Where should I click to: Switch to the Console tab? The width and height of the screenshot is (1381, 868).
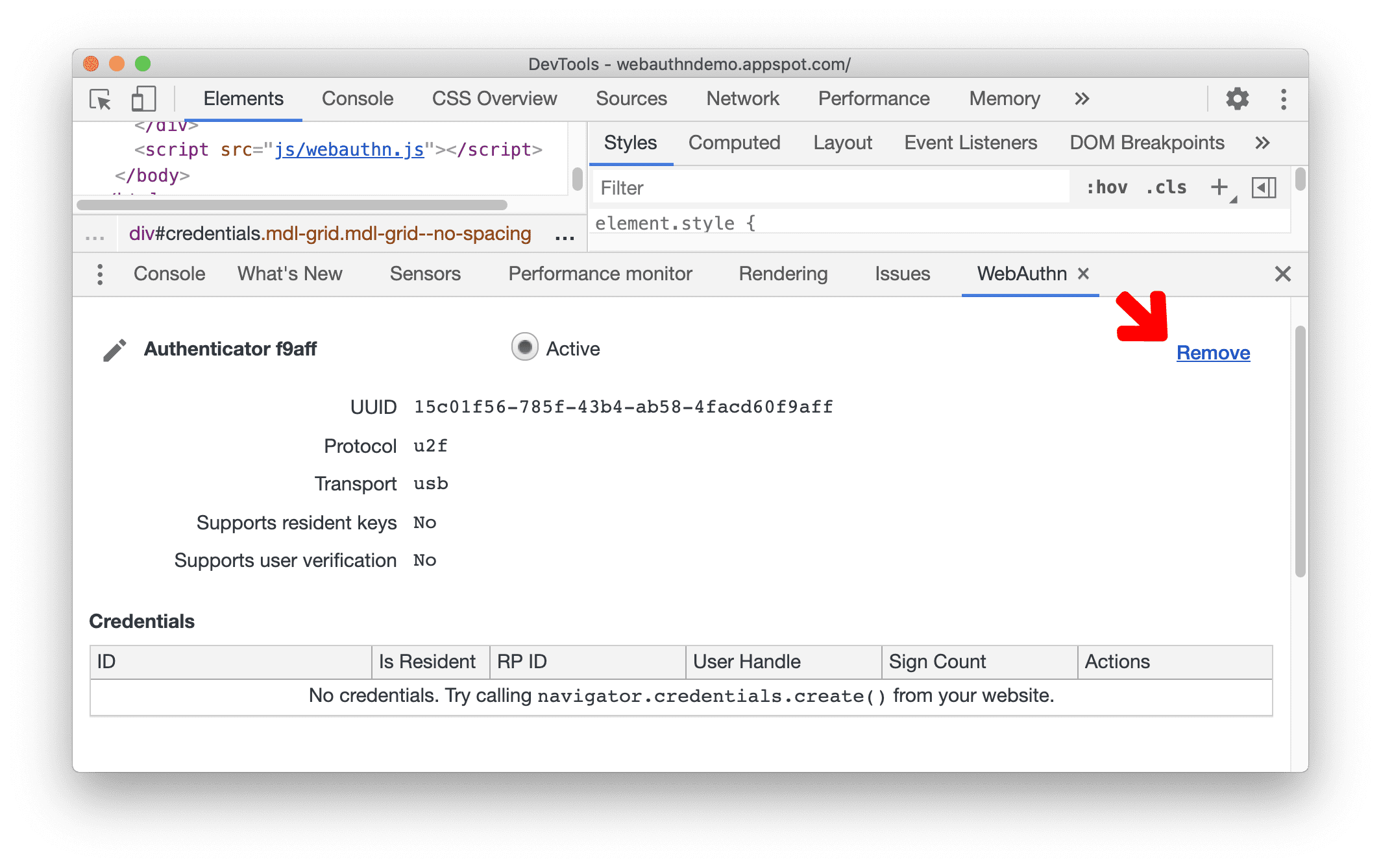click(x=356, y=99)
